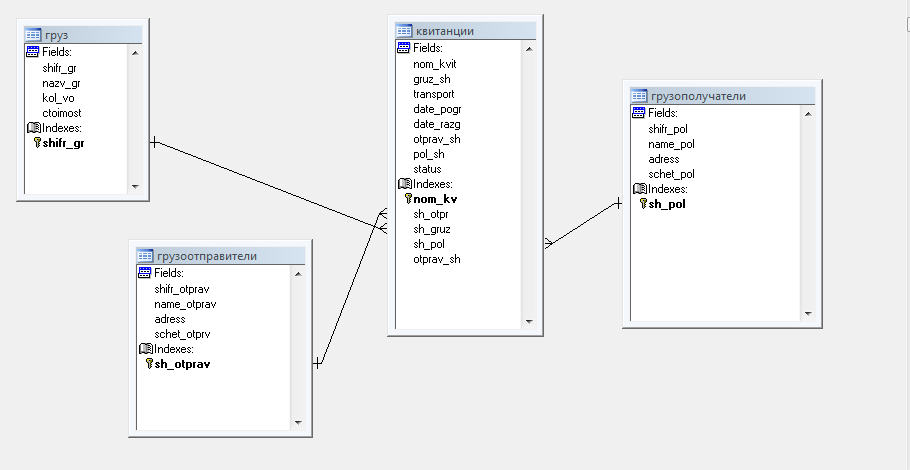Select the date_razg field in квитанции

point(437,124)
